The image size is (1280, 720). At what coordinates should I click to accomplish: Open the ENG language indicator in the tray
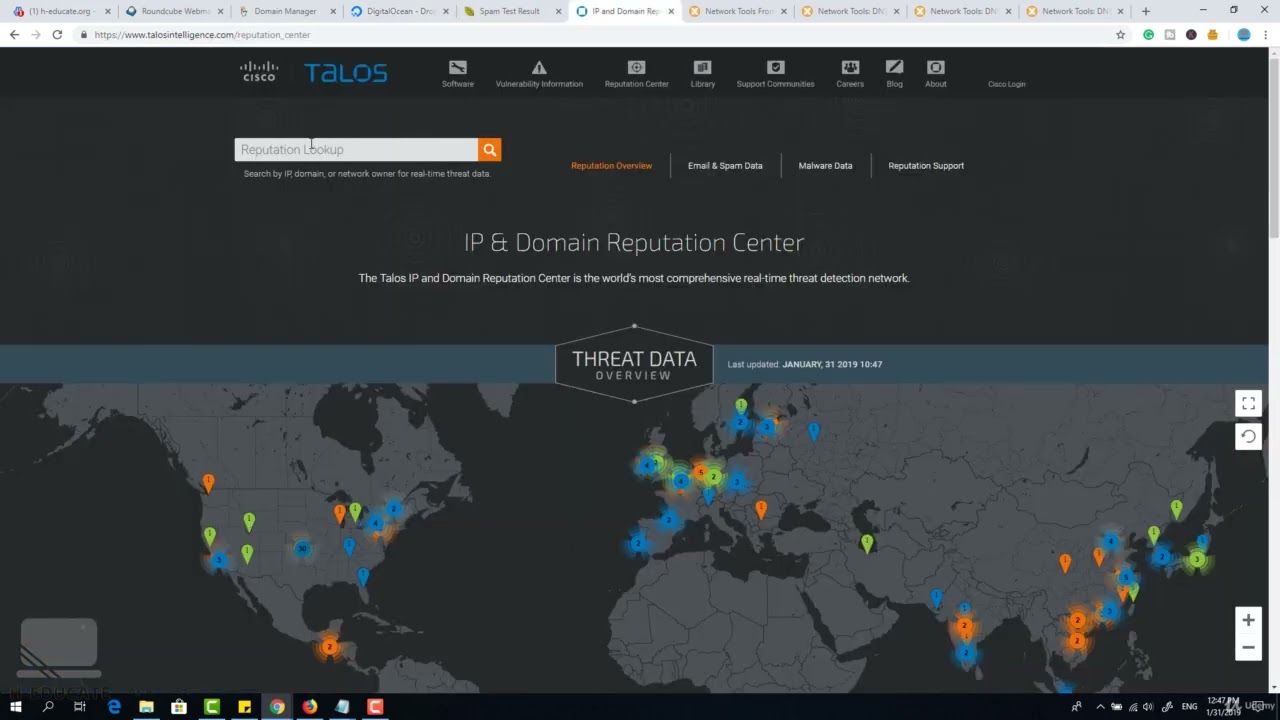(x=1189, y=707)
